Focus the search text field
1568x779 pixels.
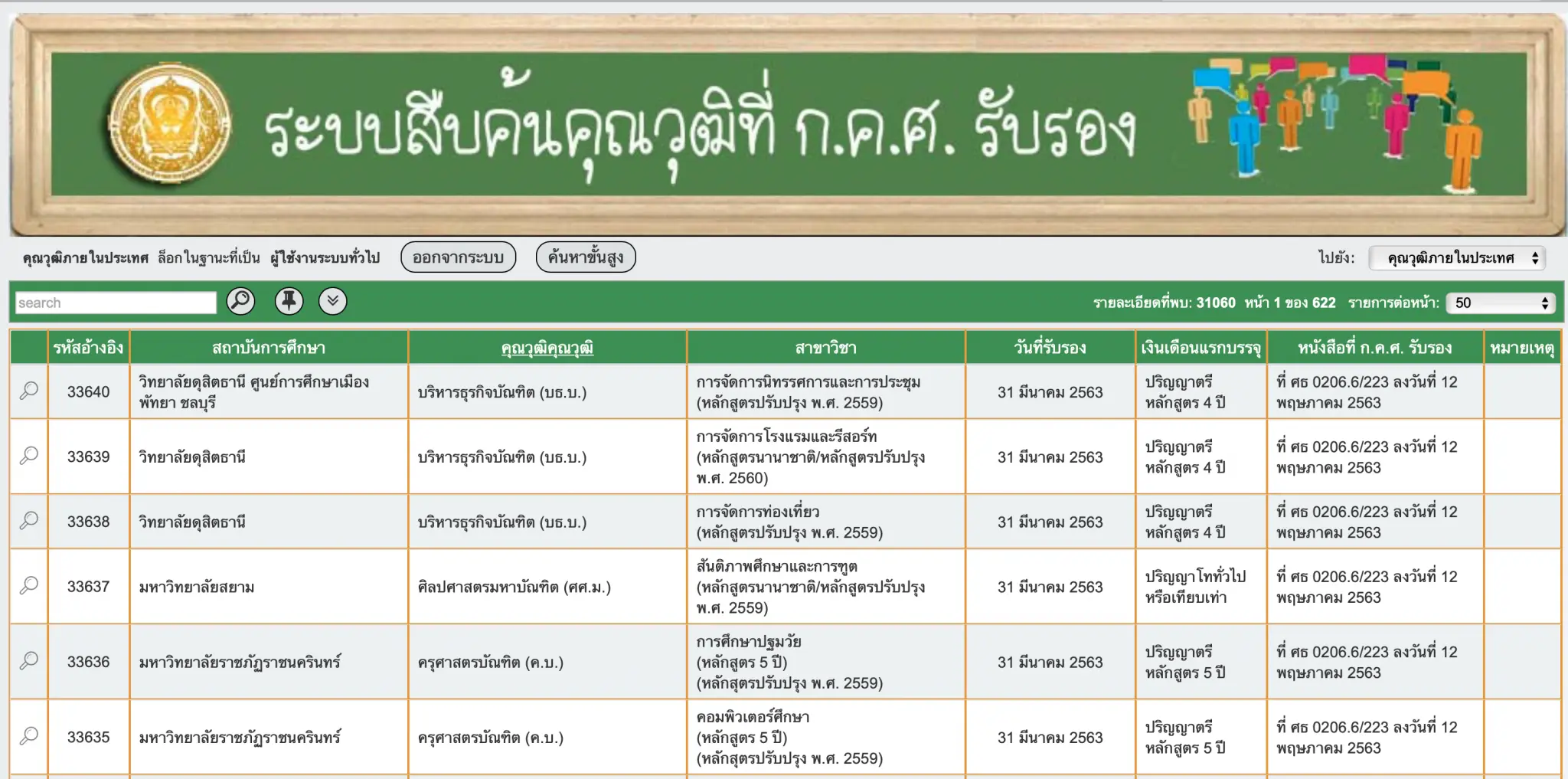point(116,303)
